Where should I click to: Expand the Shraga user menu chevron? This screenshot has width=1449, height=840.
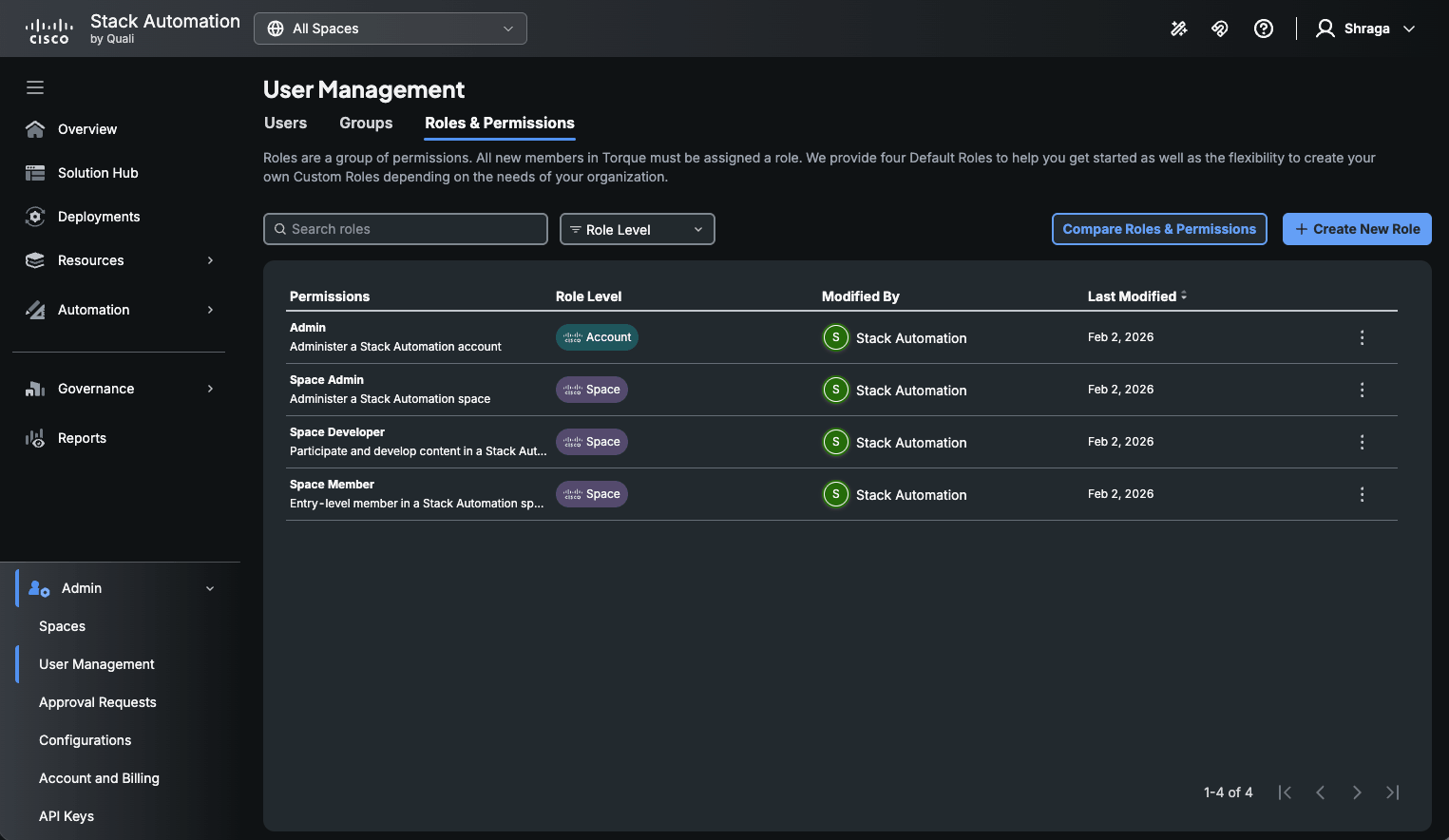(x=1409, y=29)
